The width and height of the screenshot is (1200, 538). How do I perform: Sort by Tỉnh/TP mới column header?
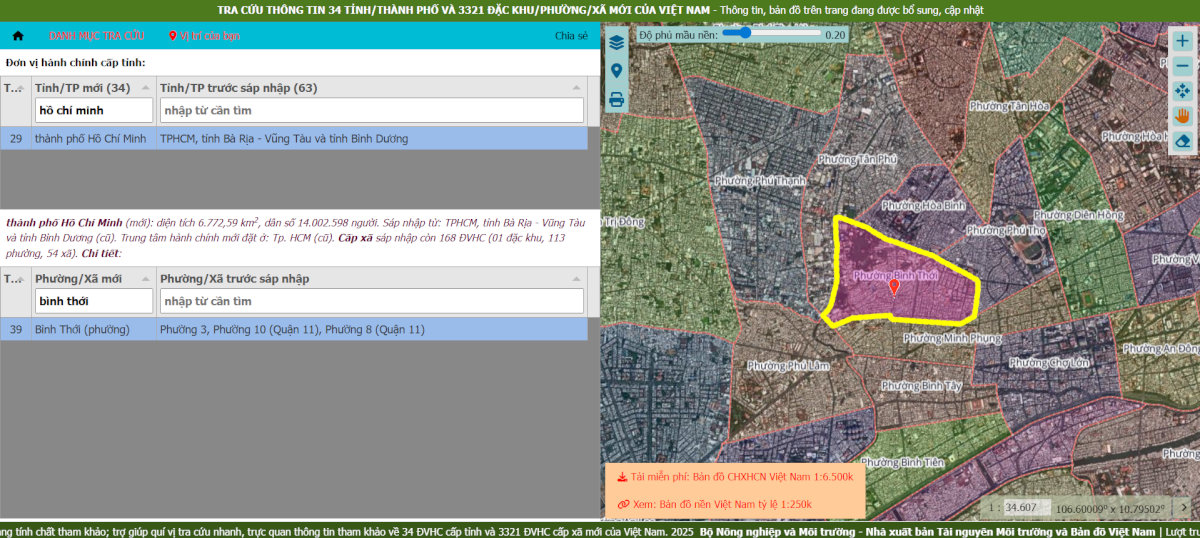82,88
